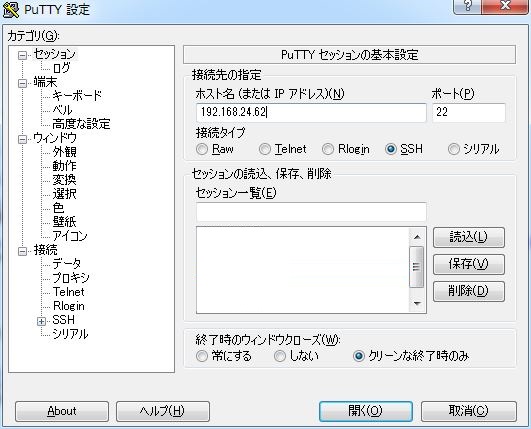The width and height of the screenshot is (531, 429).
Task: Click the PuTTY icon in title bar
Action: tap(10, 9)
